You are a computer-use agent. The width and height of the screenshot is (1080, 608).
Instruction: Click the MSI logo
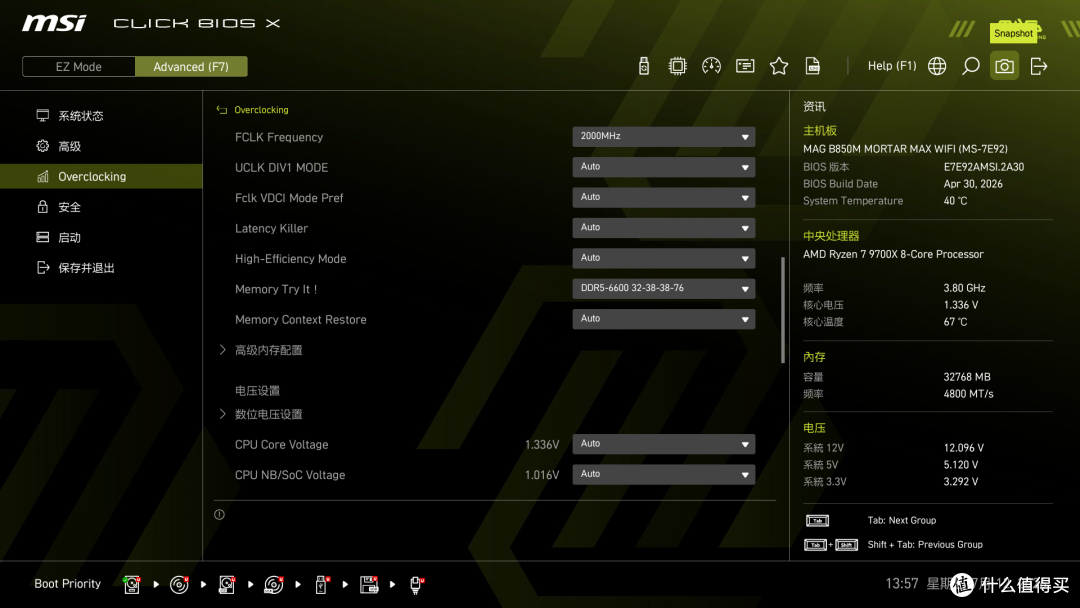54,23
